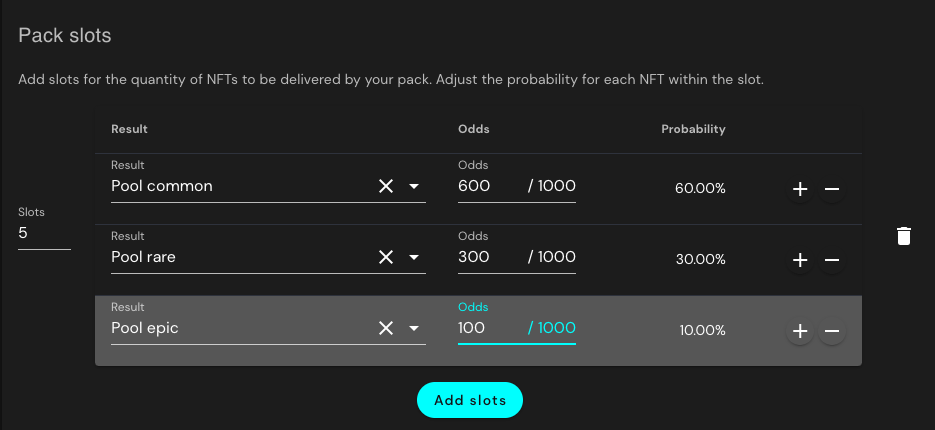Screen dimensions: 935x430
Task: Focus the odds field showing 300
Action: (x=488, y=257)
